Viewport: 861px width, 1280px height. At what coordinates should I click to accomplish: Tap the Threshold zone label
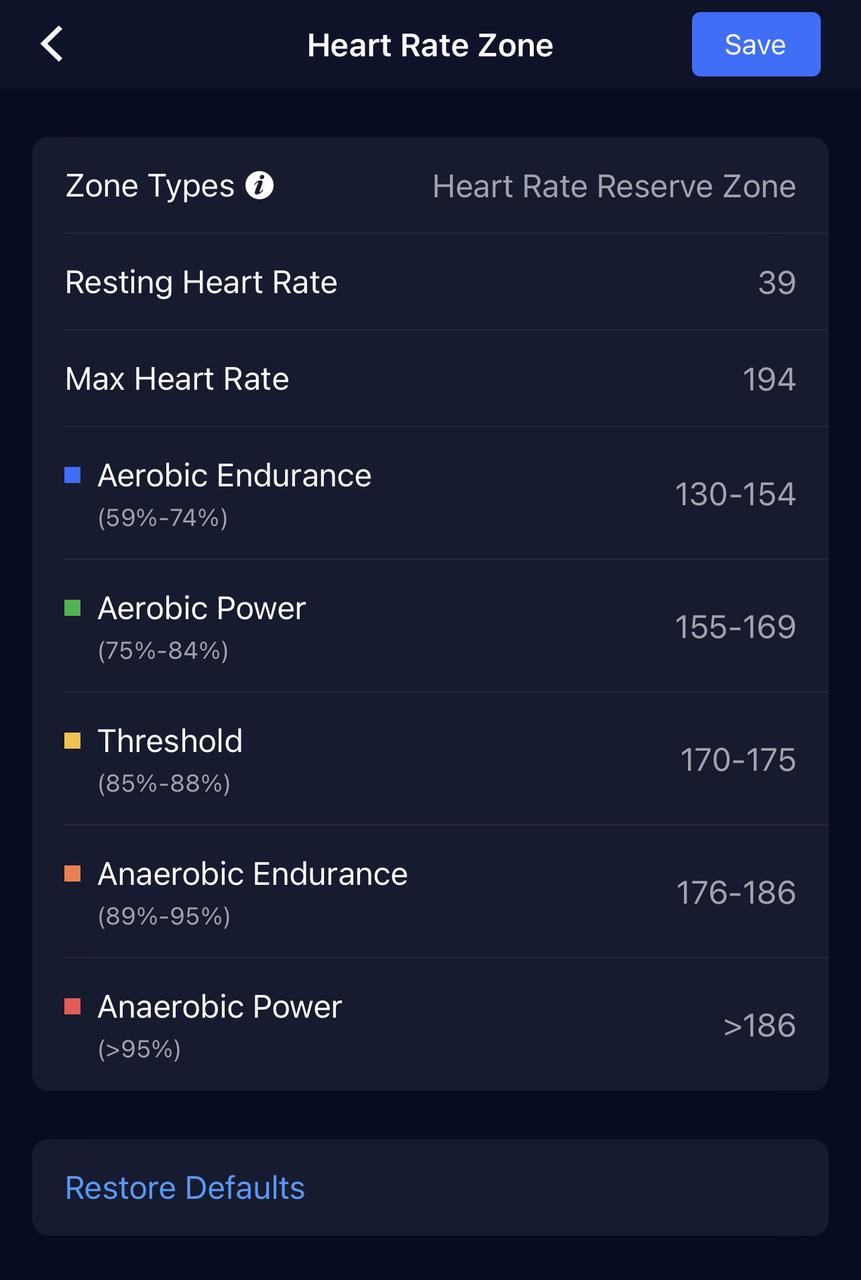click(170, 741)
